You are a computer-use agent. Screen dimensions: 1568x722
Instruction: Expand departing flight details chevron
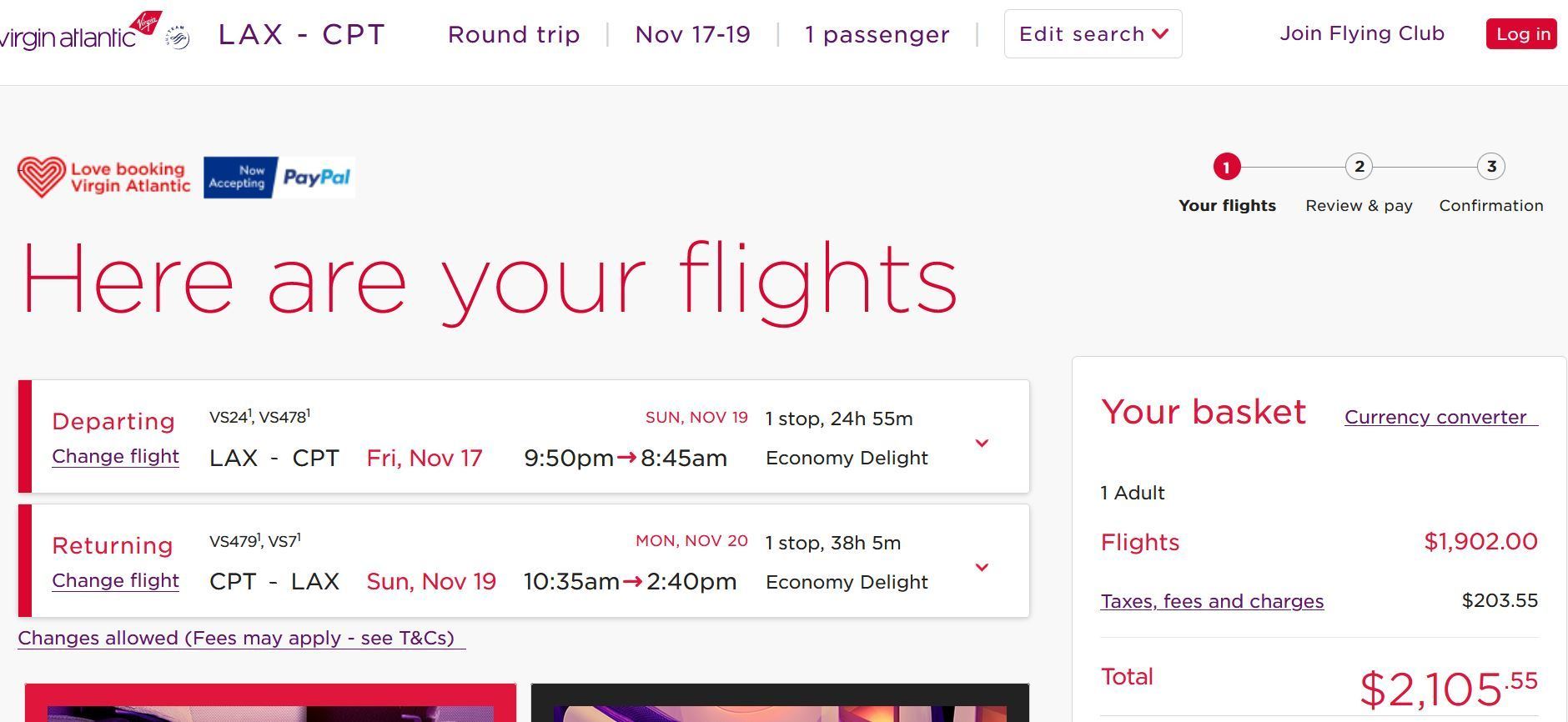[983, 443]
